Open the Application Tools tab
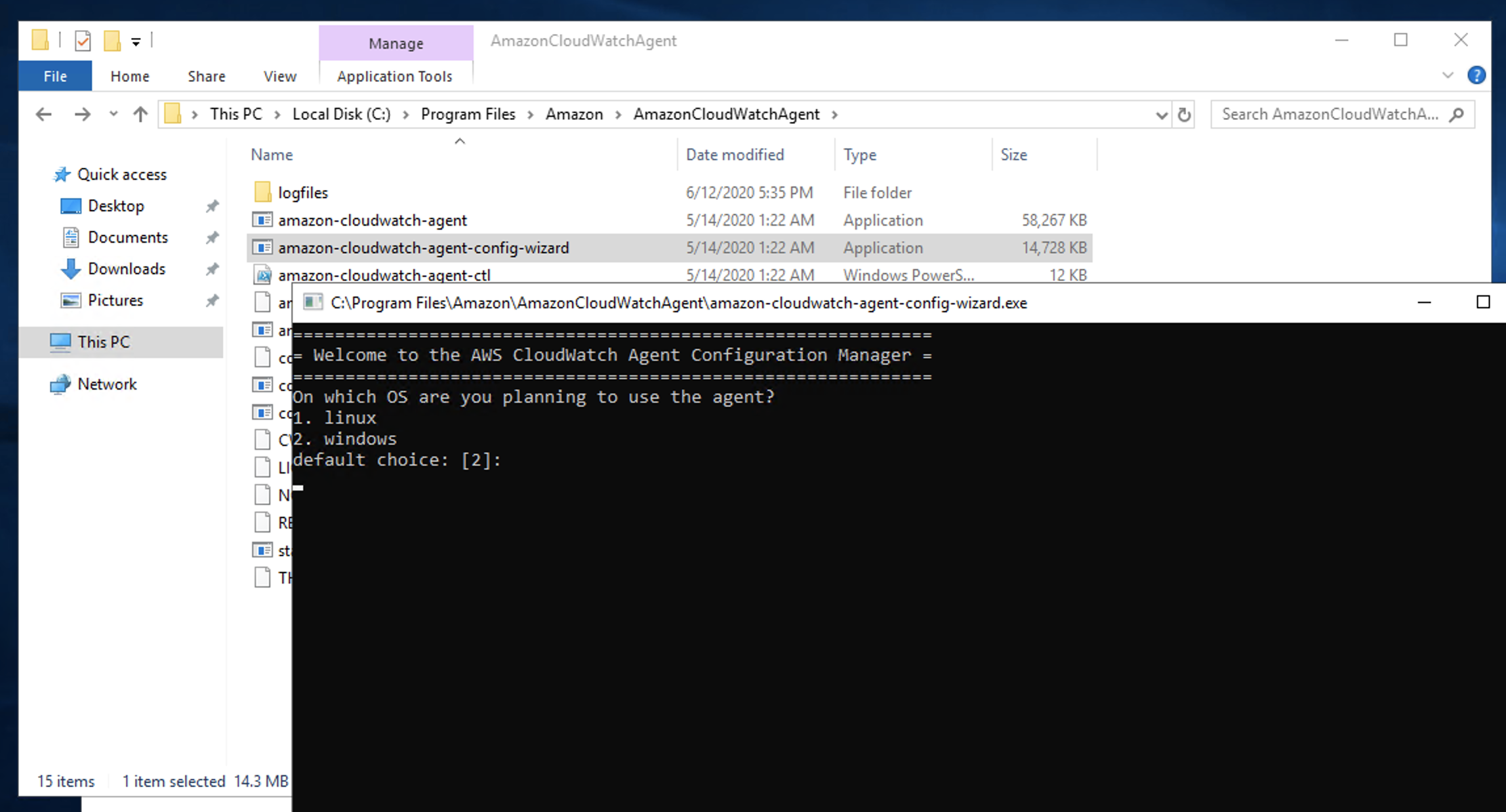Image resolution: width=1506 pixels, height=812 pixels. 395,76
